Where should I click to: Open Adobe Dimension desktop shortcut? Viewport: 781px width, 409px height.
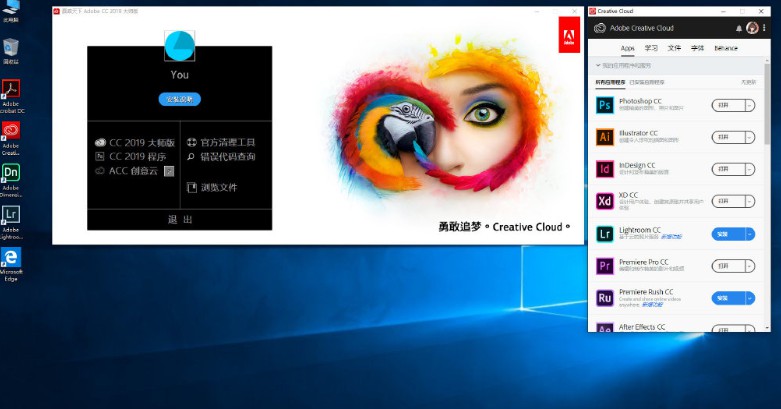point(11,180)
